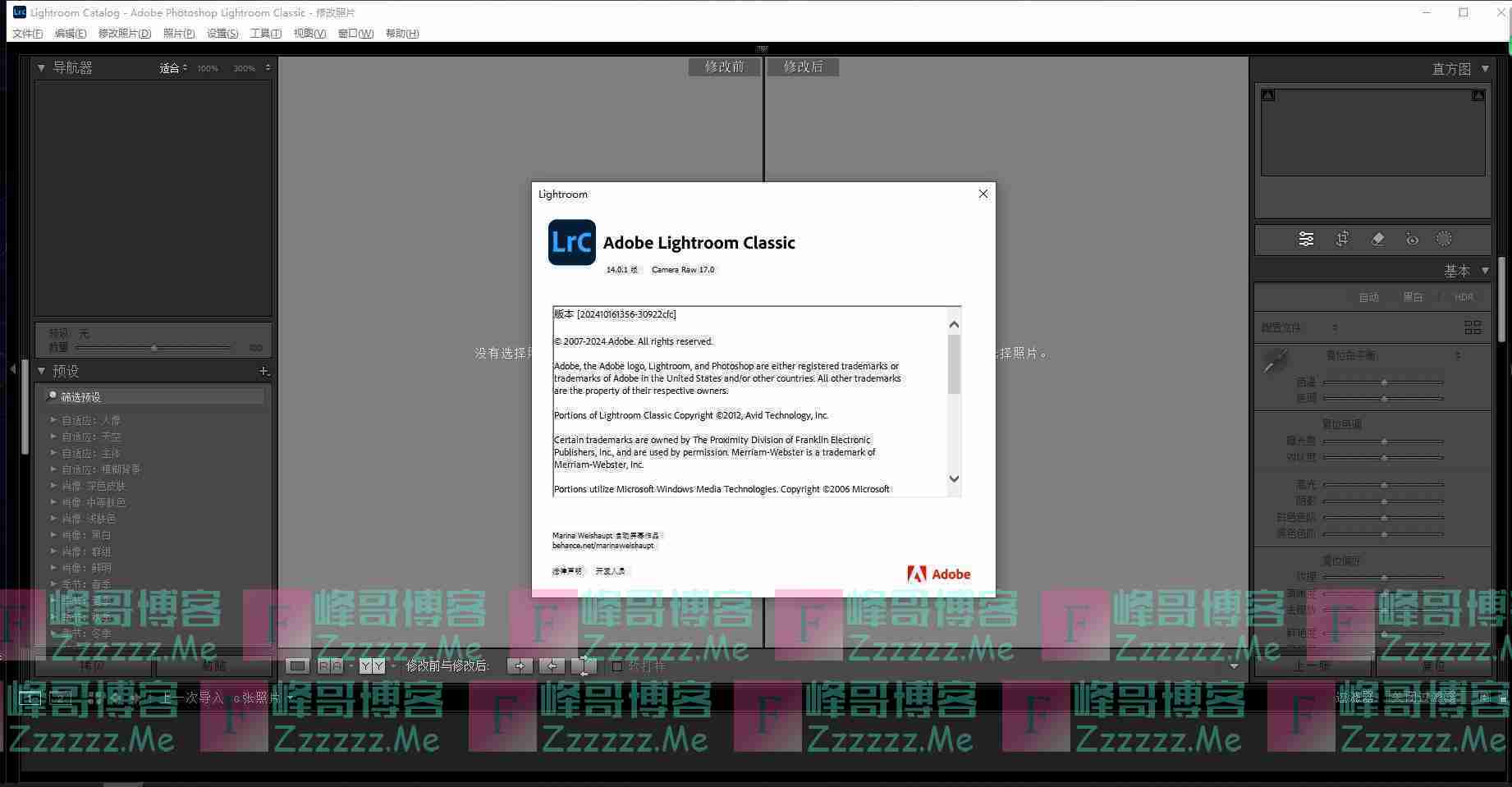This screenshot has width=1512, height=787.
Task: Copy before settings to after arrow button
Action: click(519, 666)
